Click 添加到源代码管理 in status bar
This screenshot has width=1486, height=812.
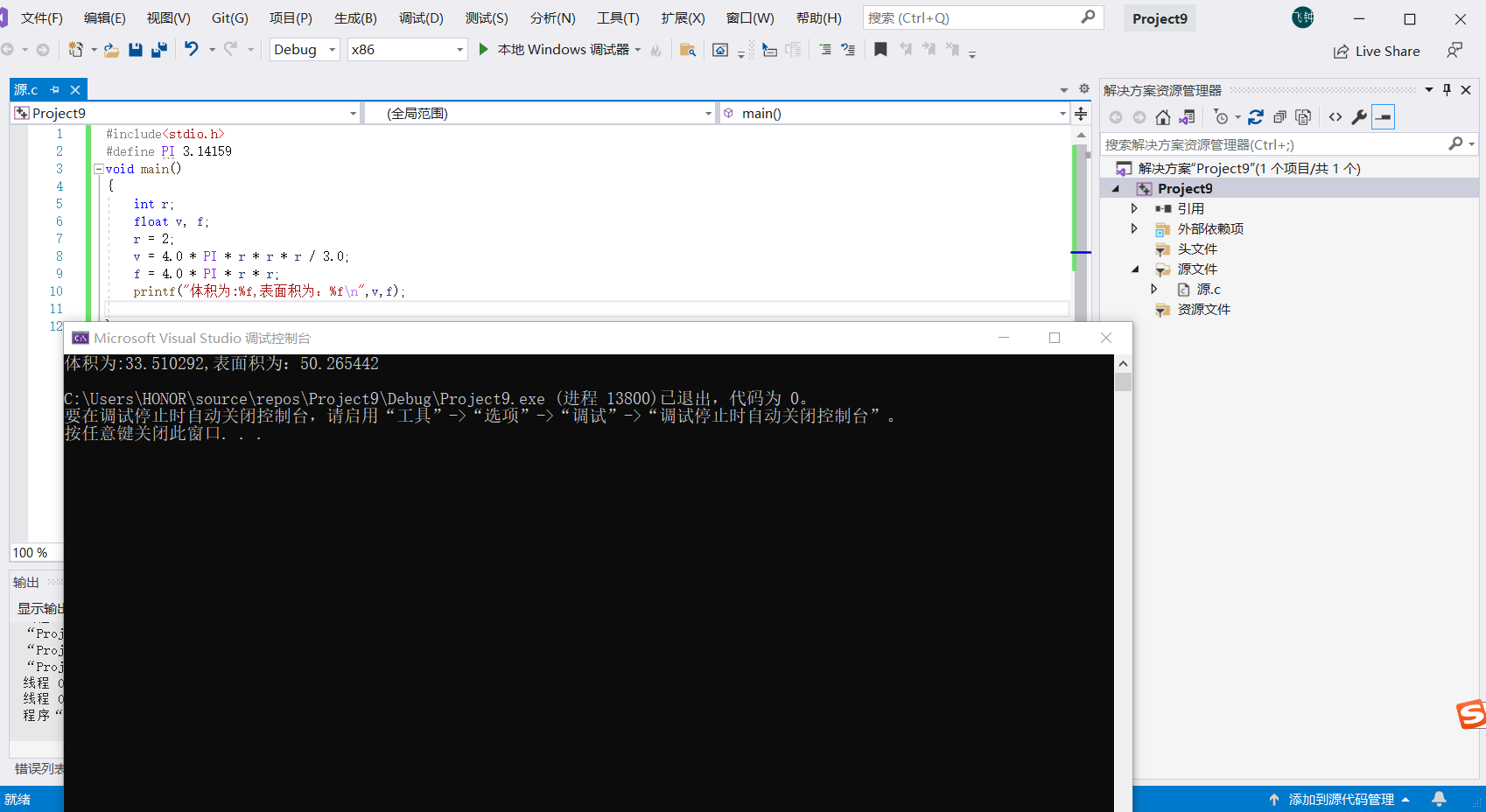point(1340,799)
